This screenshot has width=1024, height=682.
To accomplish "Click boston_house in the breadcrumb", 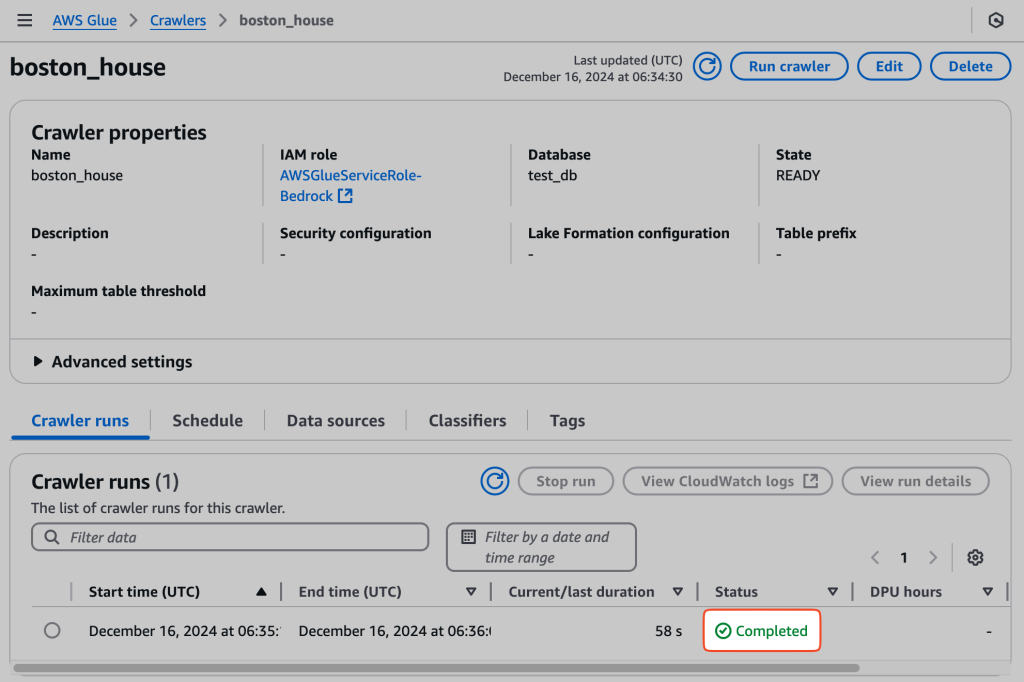I will pos(286,20).
